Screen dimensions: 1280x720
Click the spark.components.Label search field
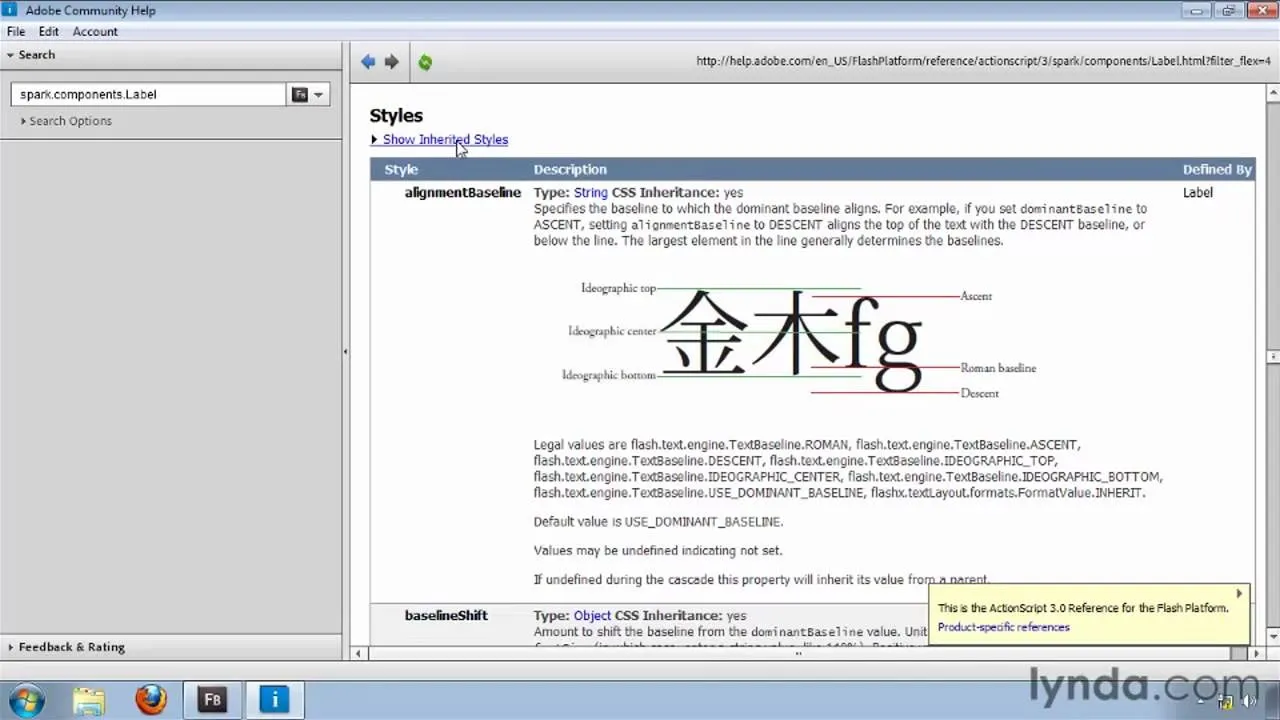coord(148,94)
